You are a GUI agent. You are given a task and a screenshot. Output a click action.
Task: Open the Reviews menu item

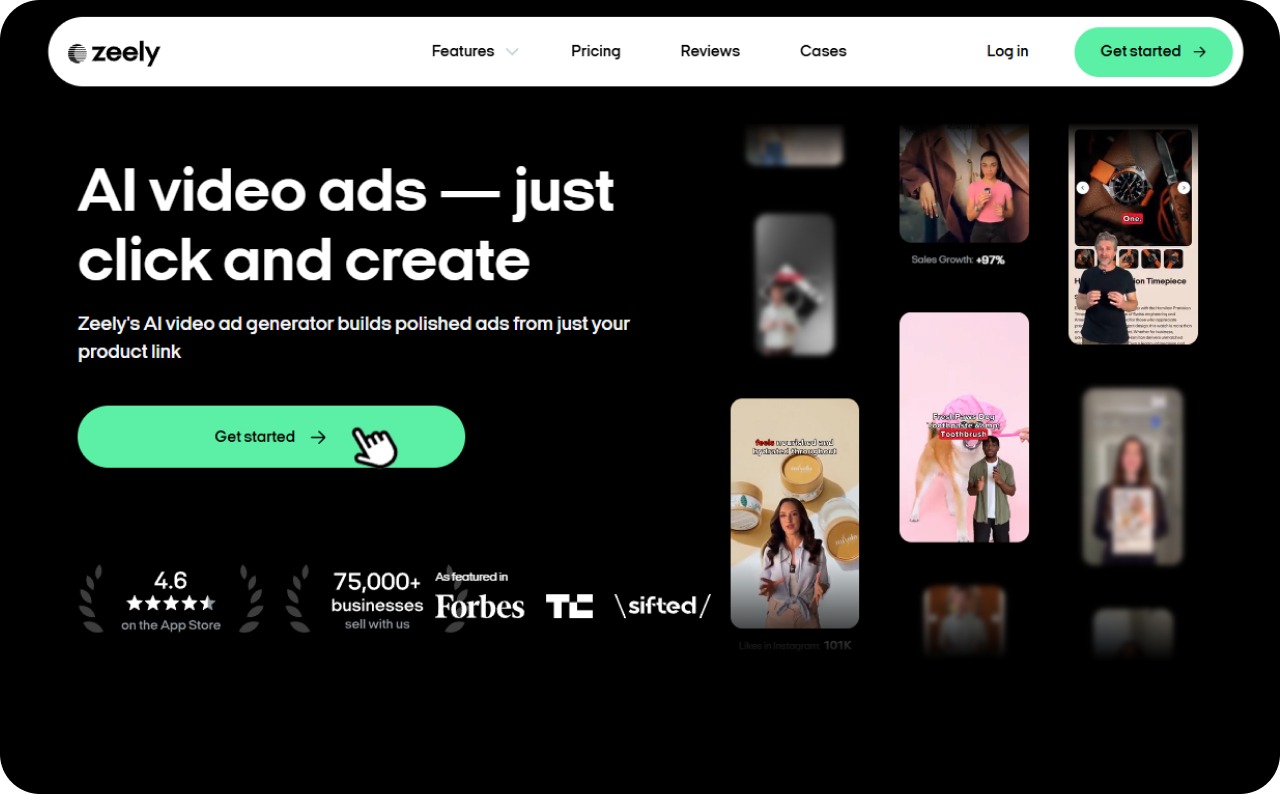click(x=710, y=51)
